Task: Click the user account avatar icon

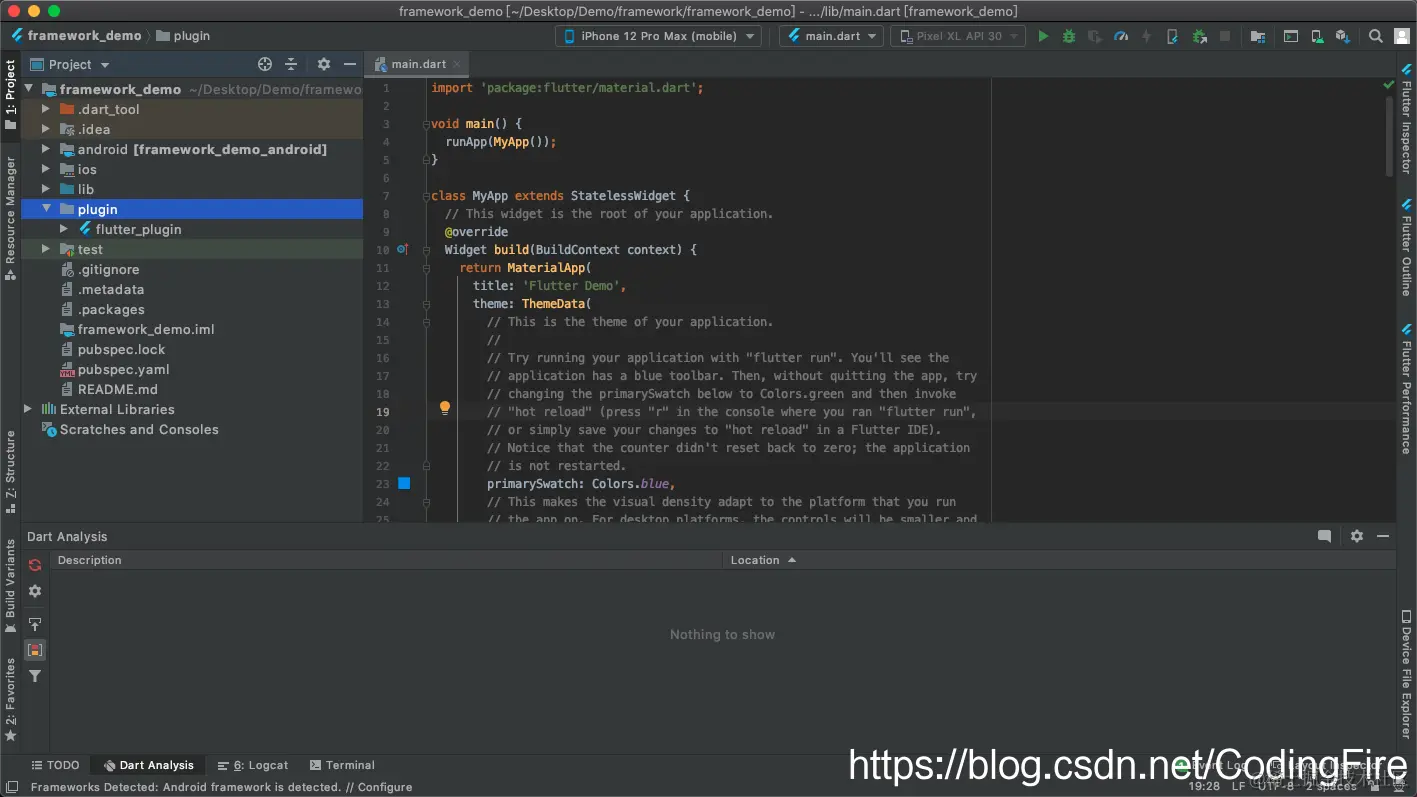Action: 1401,36
